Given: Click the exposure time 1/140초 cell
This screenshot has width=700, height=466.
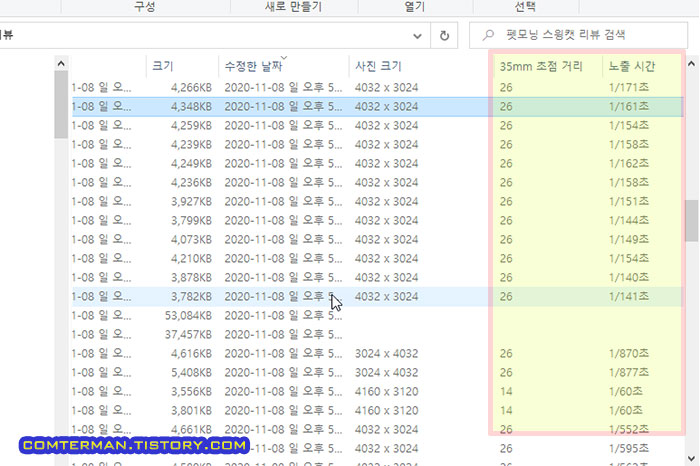Looking at the screenshot, I should point(629,278).
